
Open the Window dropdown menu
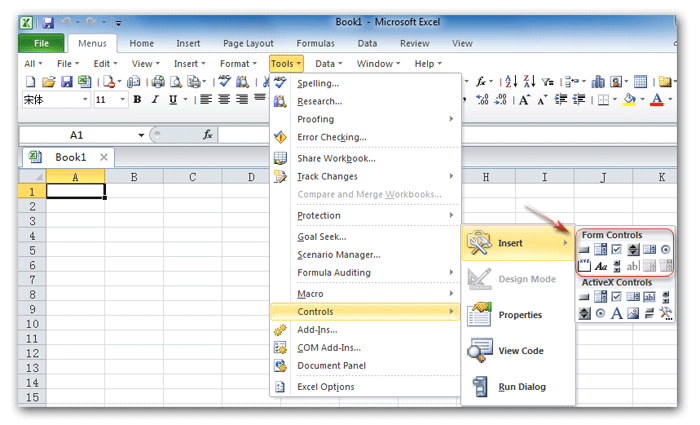pyautogui.click(x=378, y=64)
